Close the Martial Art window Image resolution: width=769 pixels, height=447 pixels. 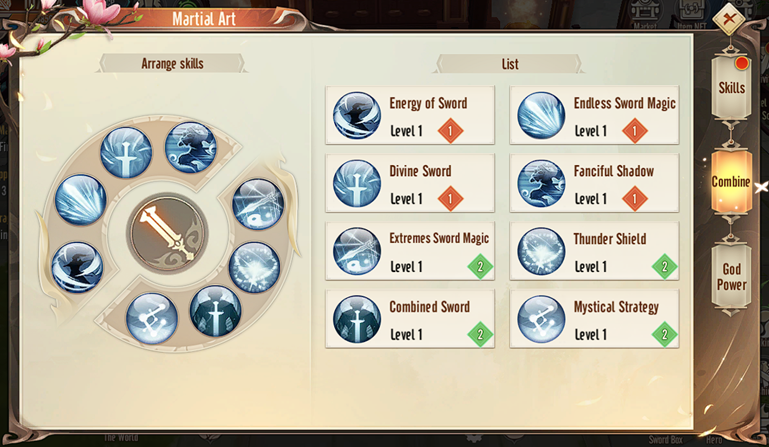pyautogui.click(x=729, y=19)
